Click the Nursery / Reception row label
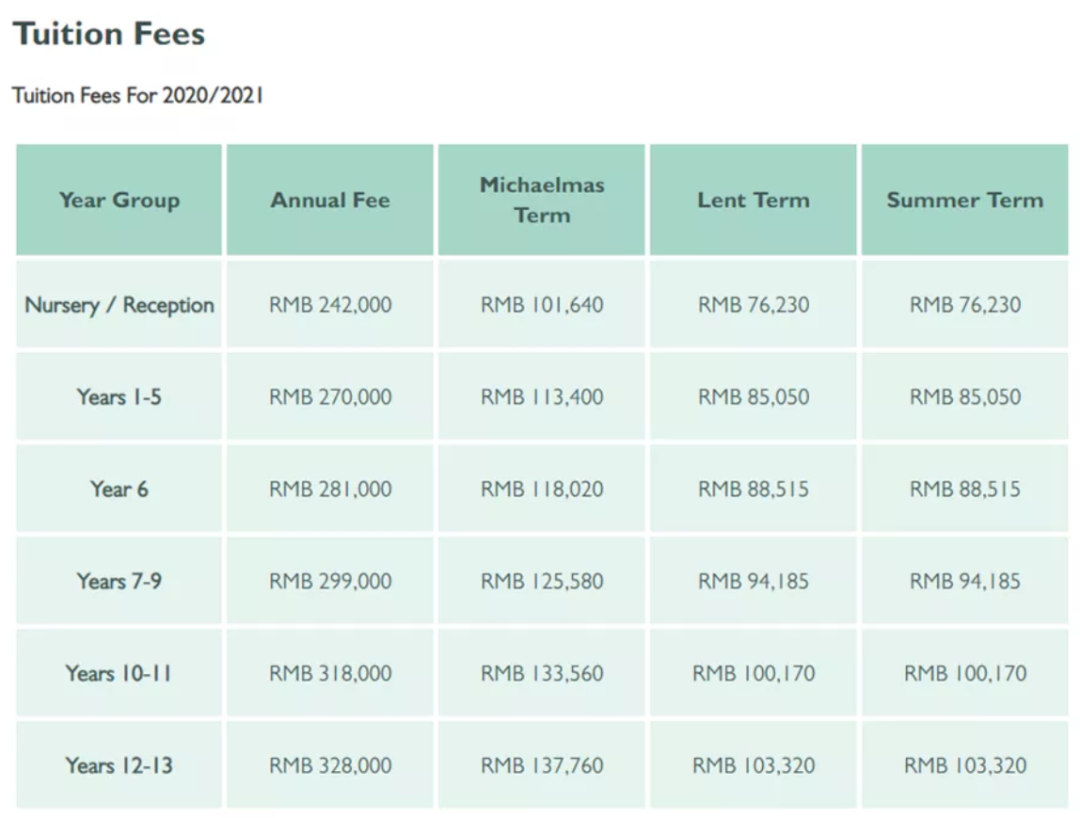Image resolution: width=1080 pixels, height=818 pixels. click(119, 305)
